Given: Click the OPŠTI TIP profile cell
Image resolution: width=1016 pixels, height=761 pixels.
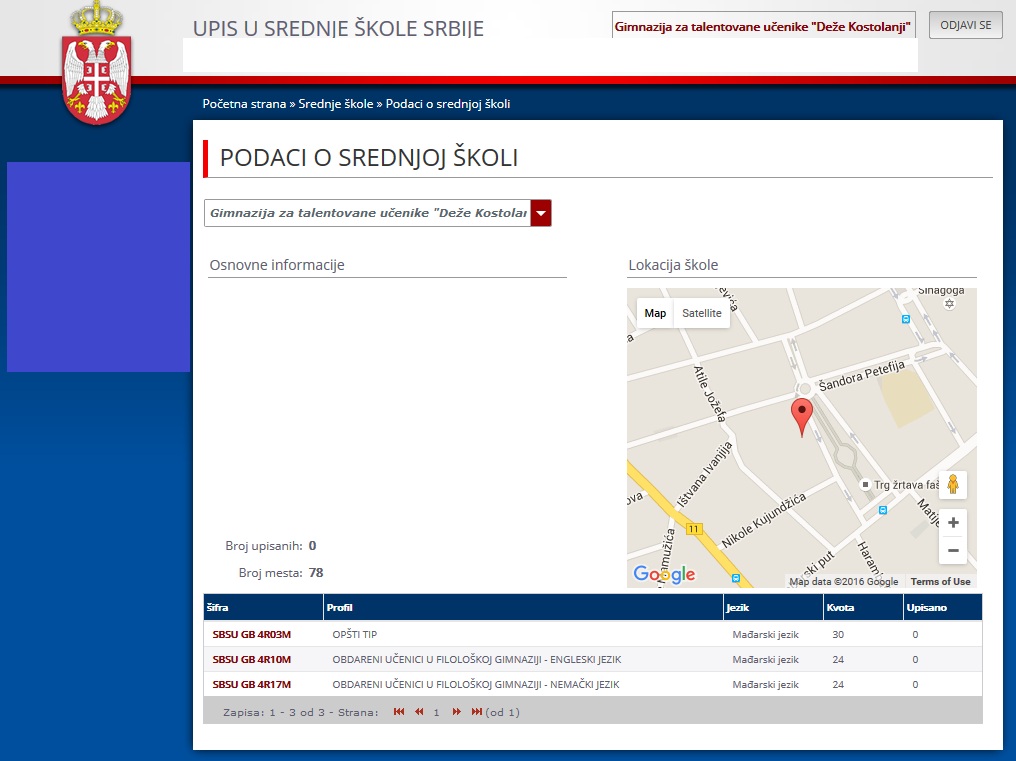Looking at the screenshot, I should pyautogui.click(x=354, y=635).
